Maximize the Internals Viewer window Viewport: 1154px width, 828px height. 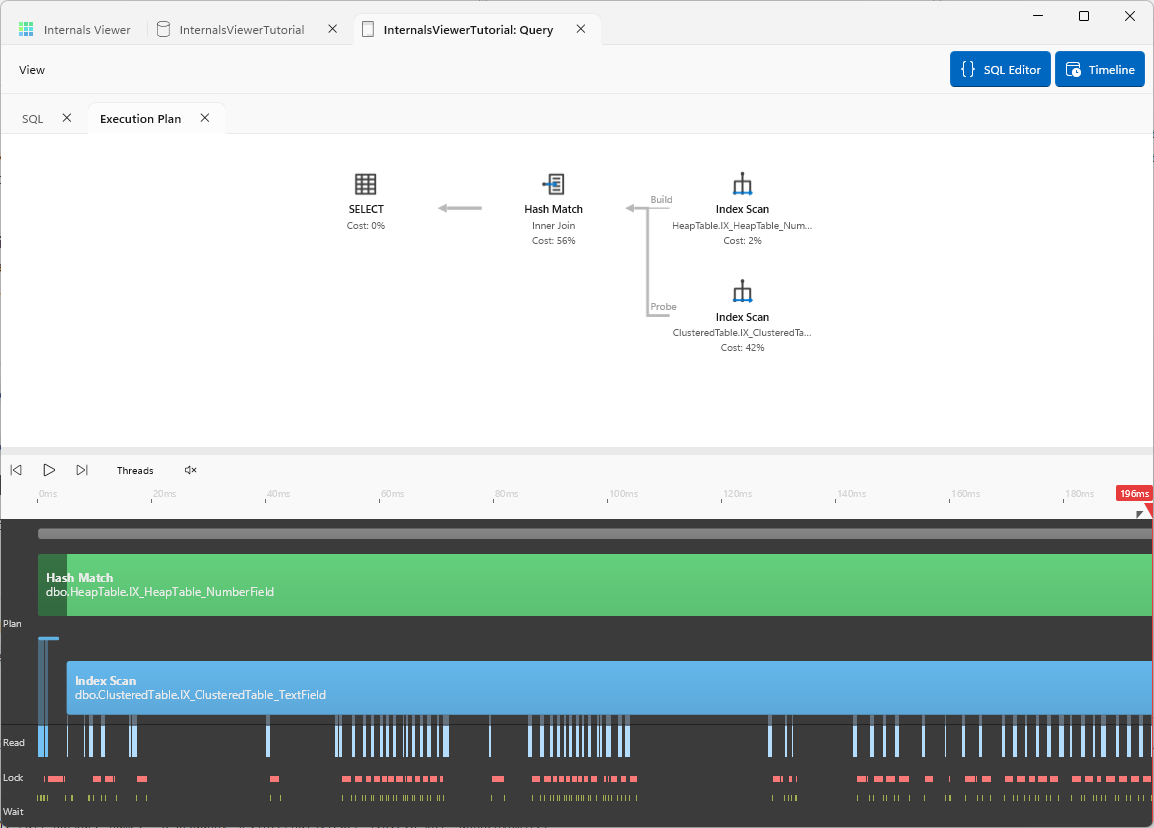pos(1083,15)
